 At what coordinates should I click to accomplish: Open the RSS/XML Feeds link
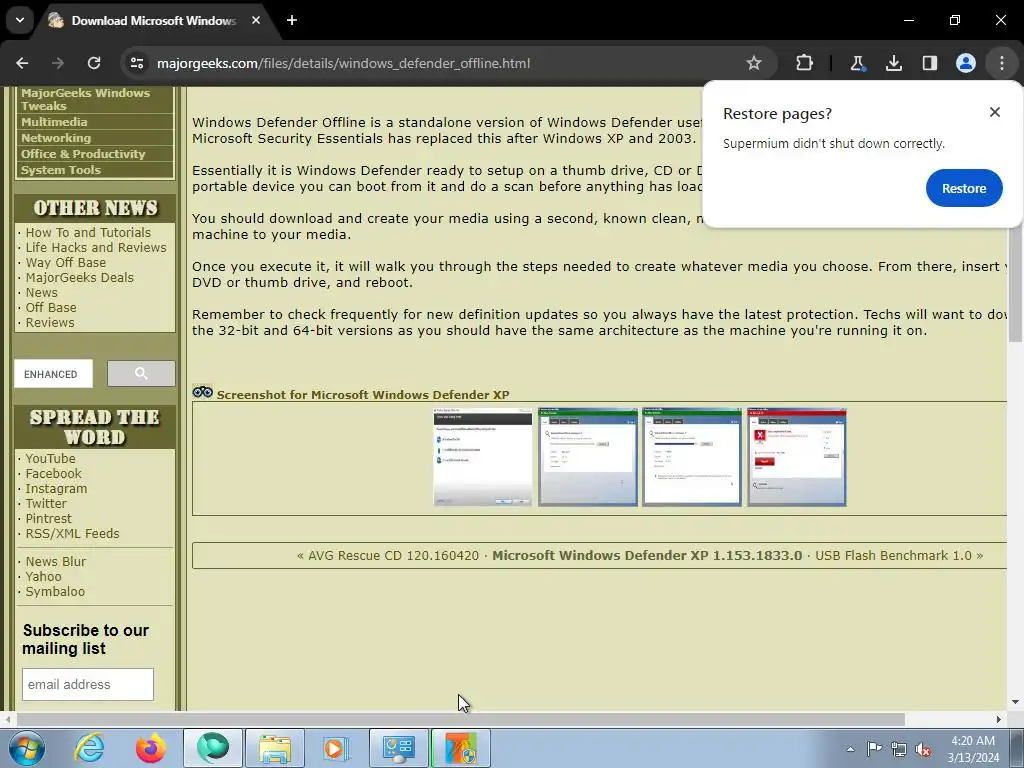click(x=72, y=534)
